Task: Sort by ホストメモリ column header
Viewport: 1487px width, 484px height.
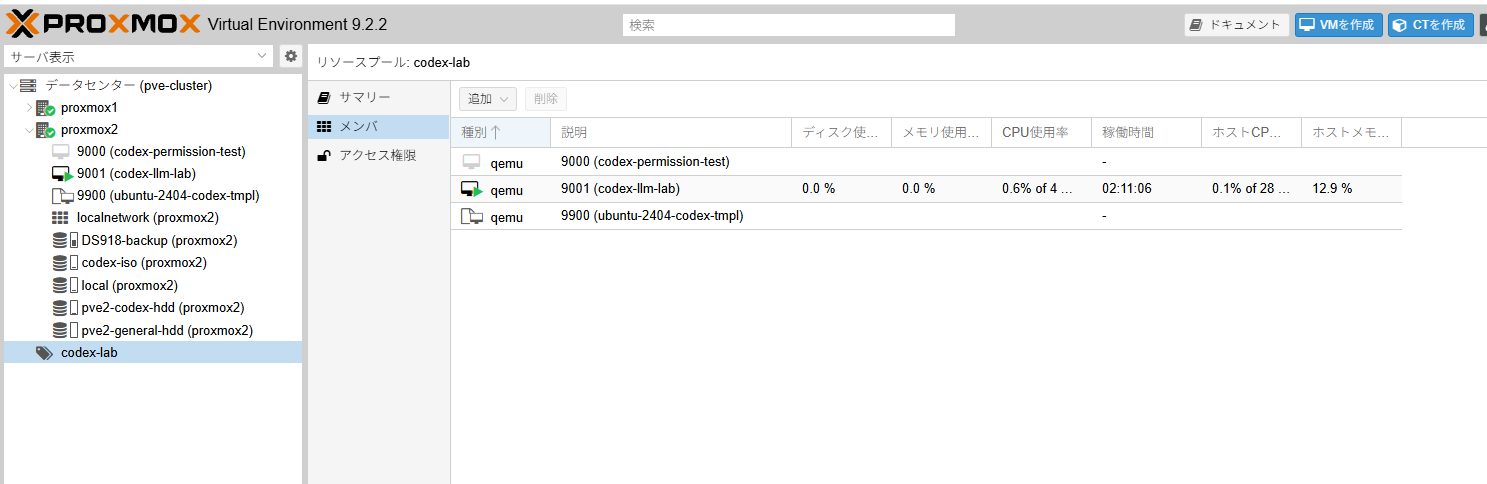Action: pos(1352,132)
